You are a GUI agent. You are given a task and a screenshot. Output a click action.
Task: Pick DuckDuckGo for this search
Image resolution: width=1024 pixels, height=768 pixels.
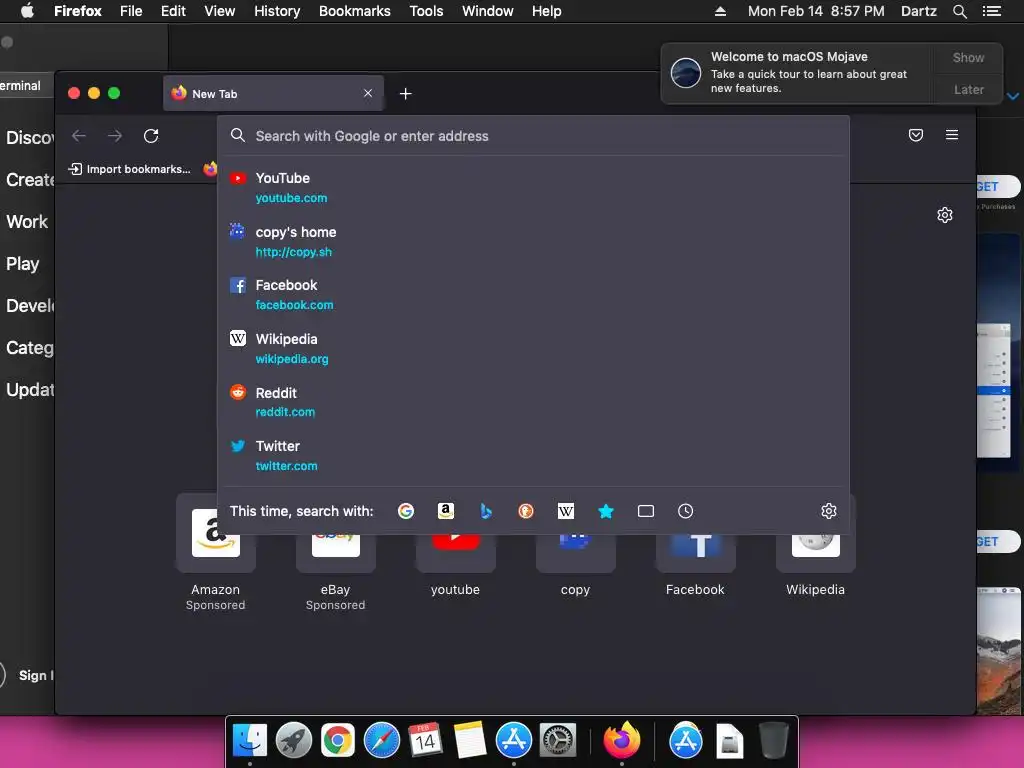[x=526, y=511]
